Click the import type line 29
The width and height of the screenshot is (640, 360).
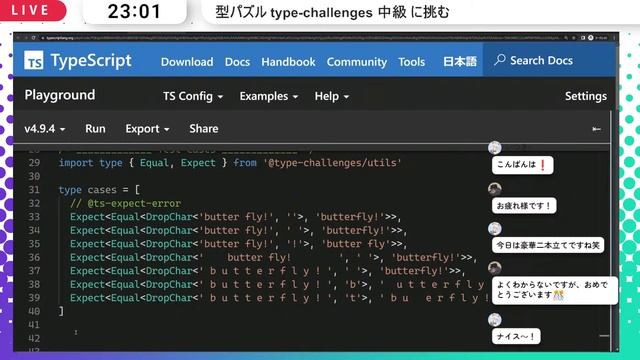tap(230, 163)
